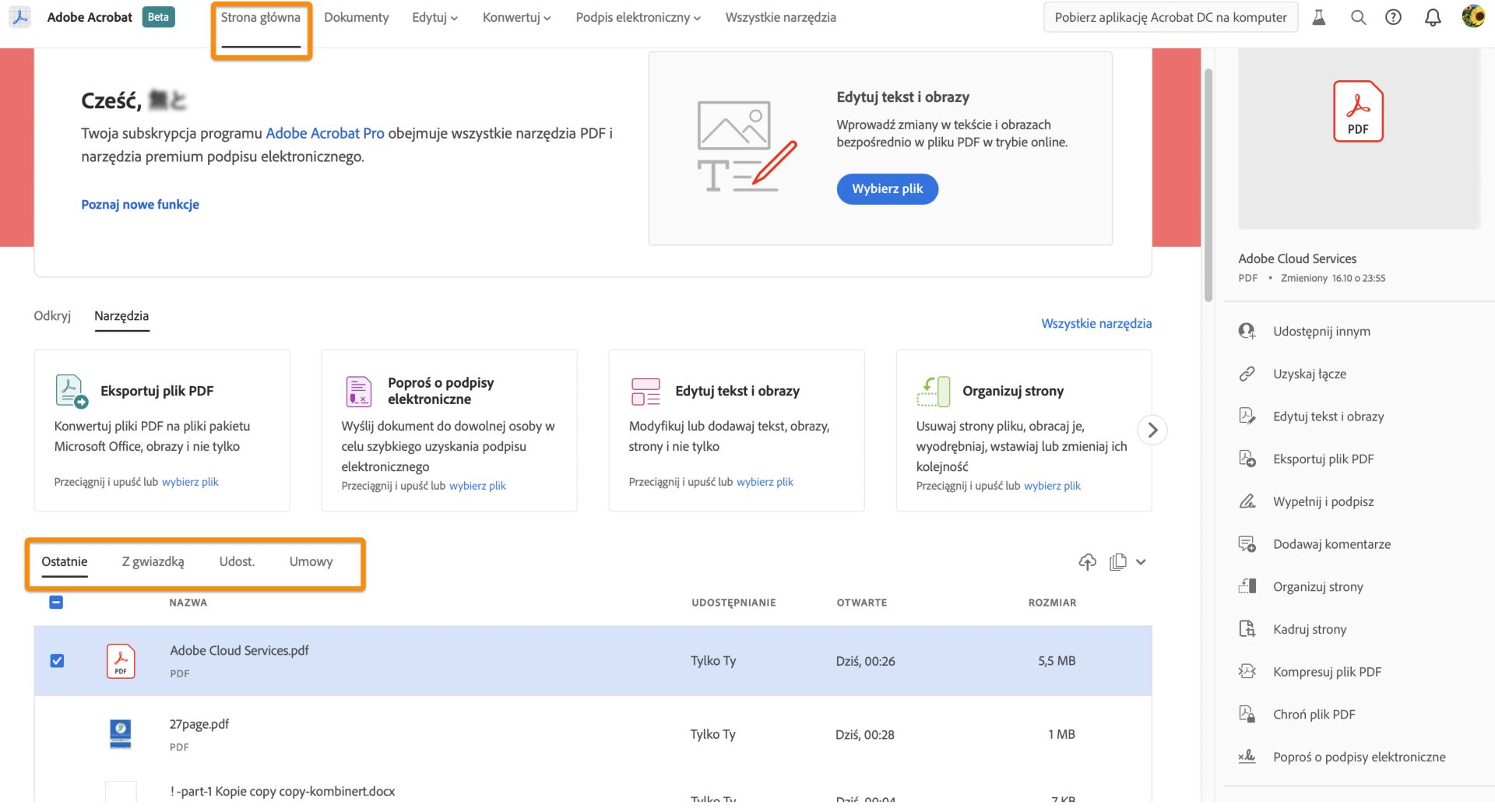Image resolution: width=1495 pixels, height=812 pixels.
Task: Switch to the Odkryj tab
Action: pyautogui.click(x=52, y=315)
